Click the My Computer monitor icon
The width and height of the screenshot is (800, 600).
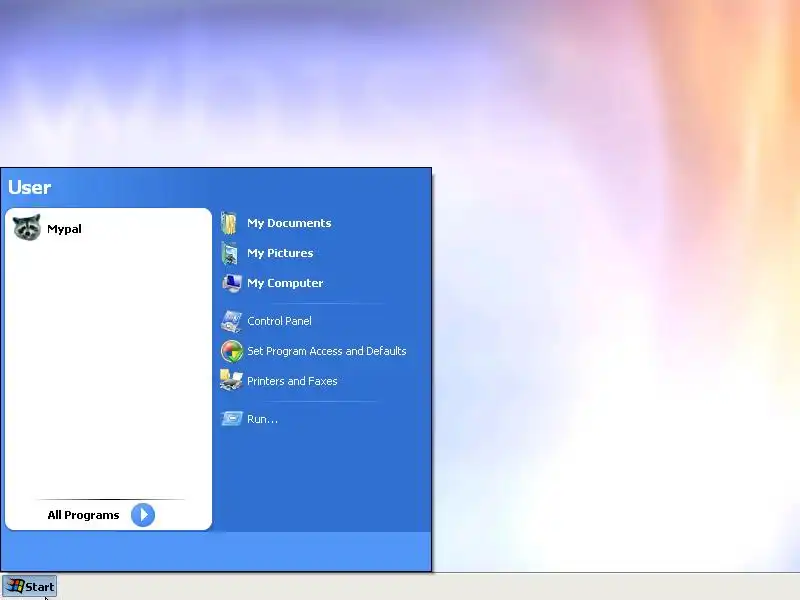[x=231, y=283]
